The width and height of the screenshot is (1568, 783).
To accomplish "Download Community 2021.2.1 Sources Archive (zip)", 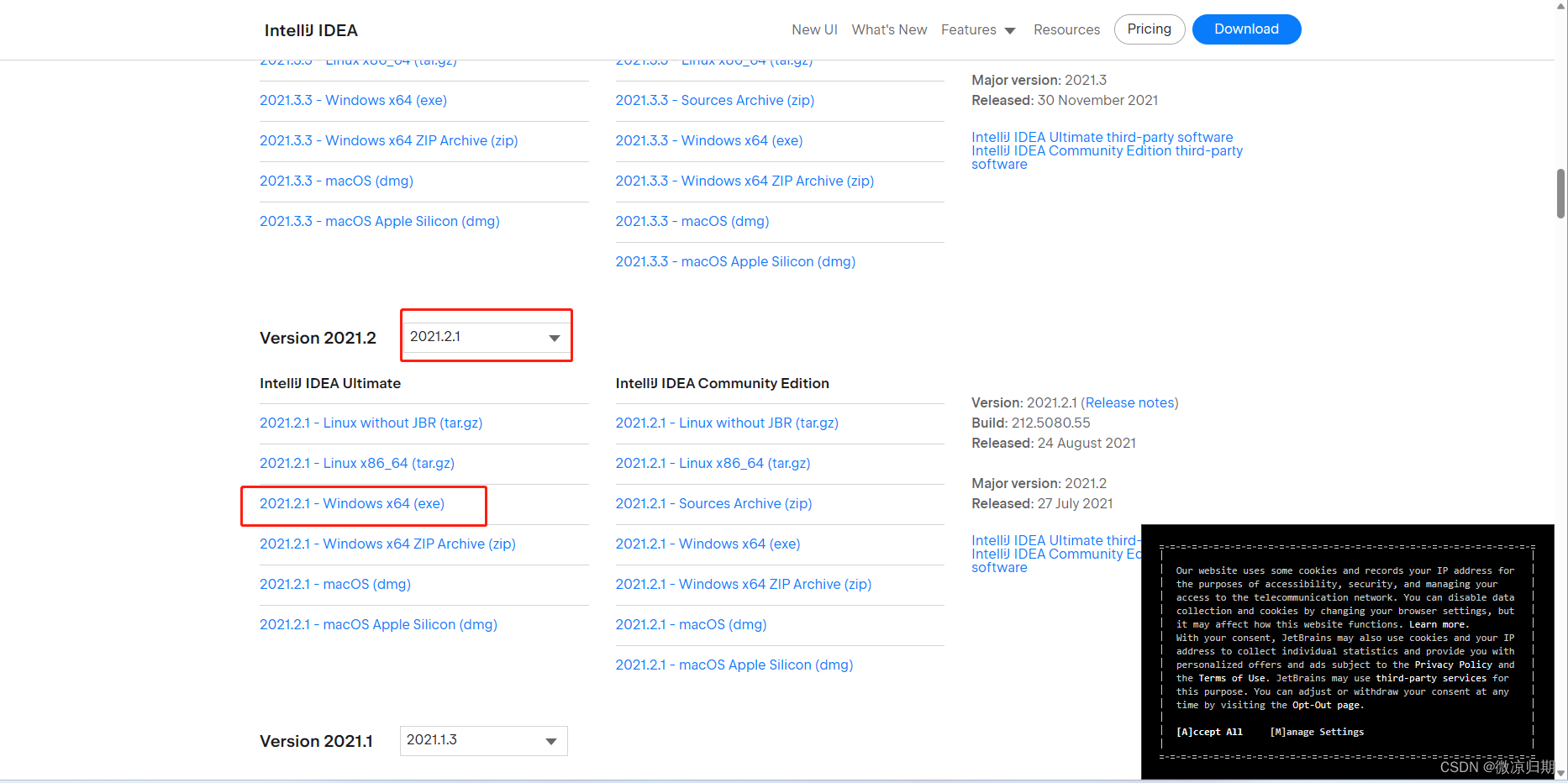I will [x=713, y=503].
